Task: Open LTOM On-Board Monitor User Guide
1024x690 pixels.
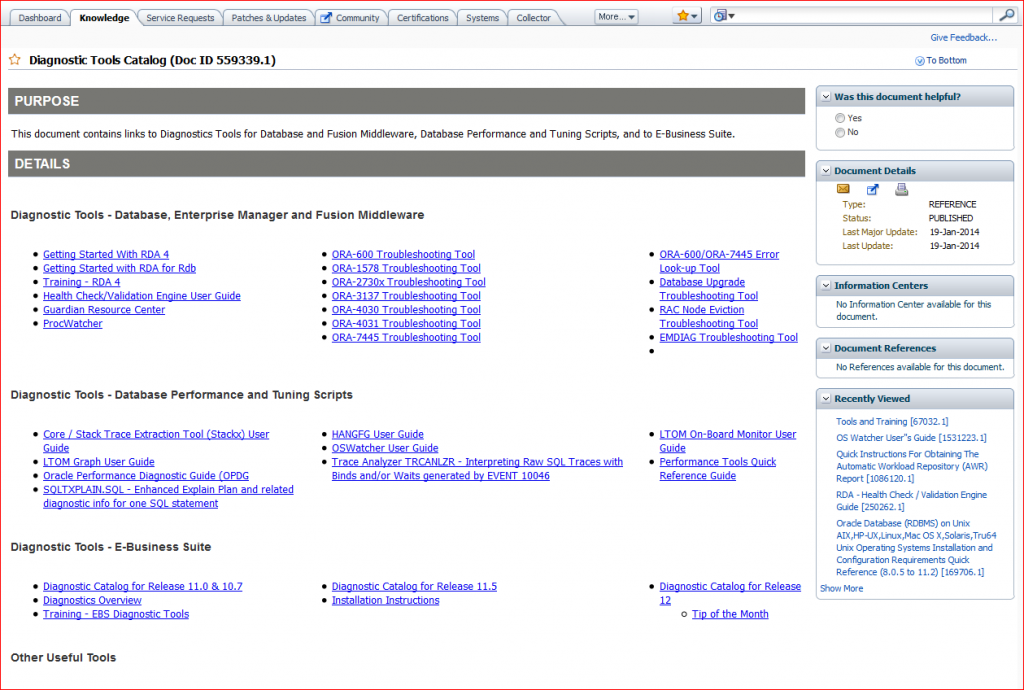Action: point(728,441)
